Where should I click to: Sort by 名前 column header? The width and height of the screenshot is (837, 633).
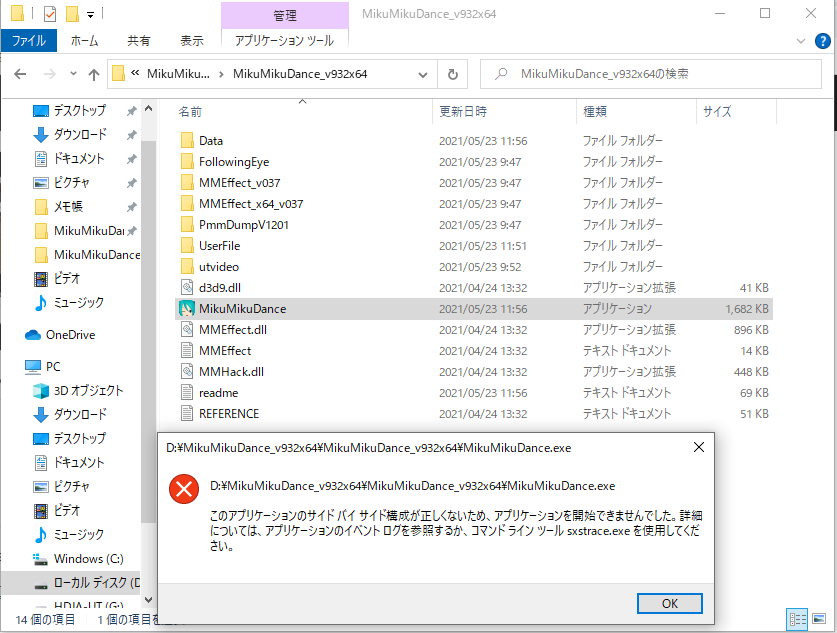click(190, 112)
